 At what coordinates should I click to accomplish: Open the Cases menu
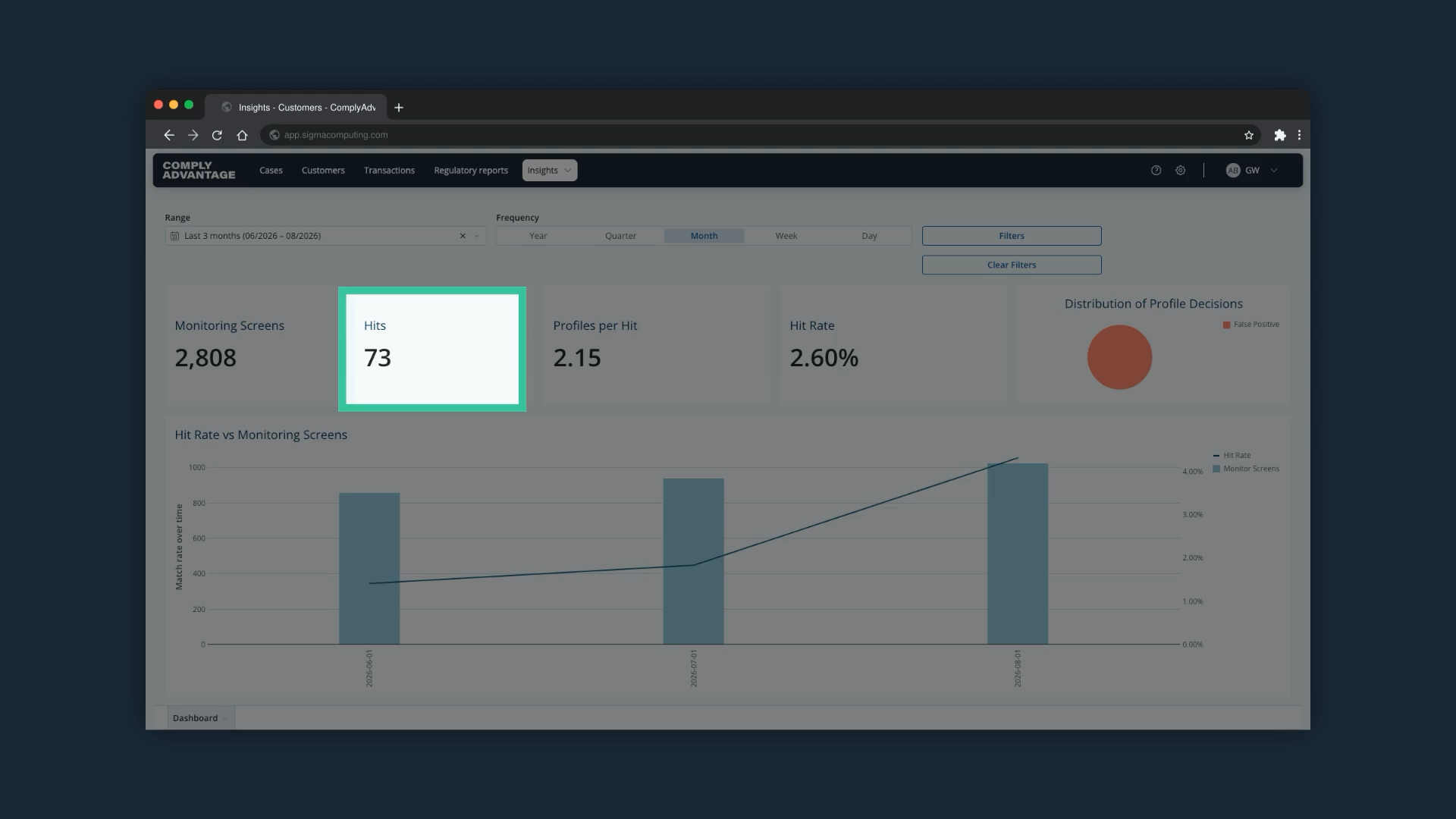pyautogui.click(x=271, y=171)
